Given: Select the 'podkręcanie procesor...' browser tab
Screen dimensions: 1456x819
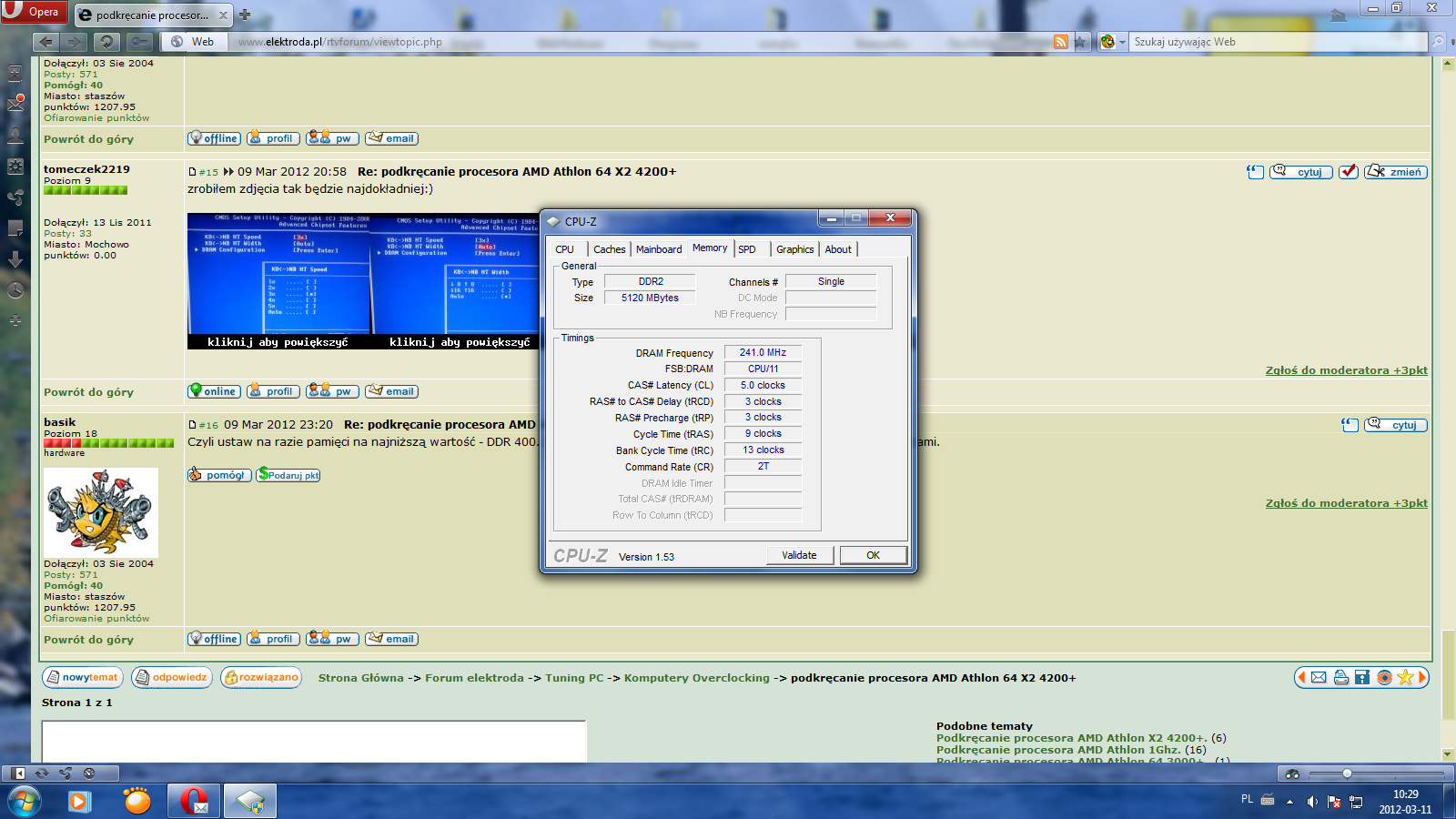Looking at the screenshot, I should [153, 15].
